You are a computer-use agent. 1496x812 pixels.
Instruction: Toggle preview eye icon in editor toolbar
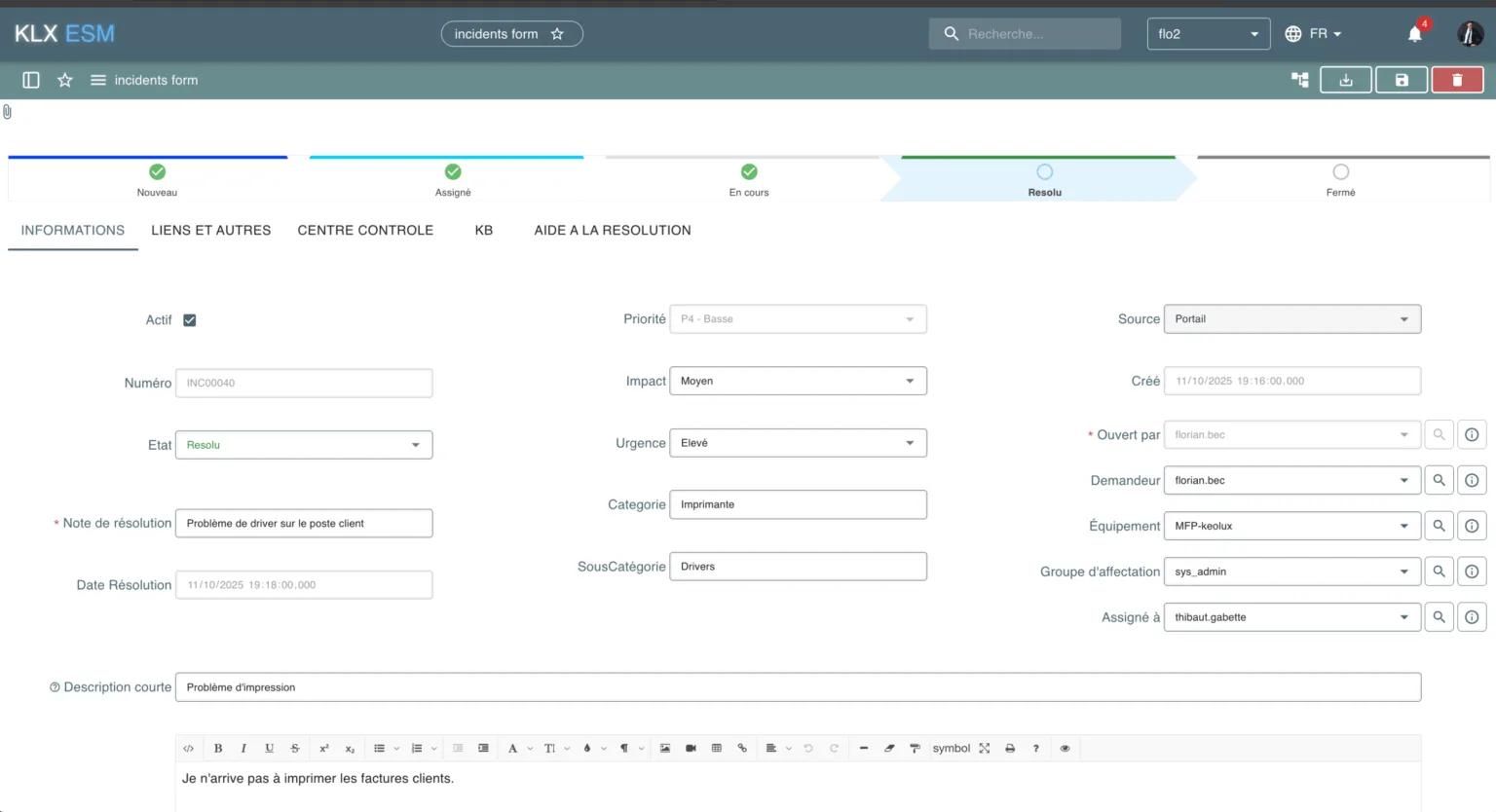coord(1065,748)
